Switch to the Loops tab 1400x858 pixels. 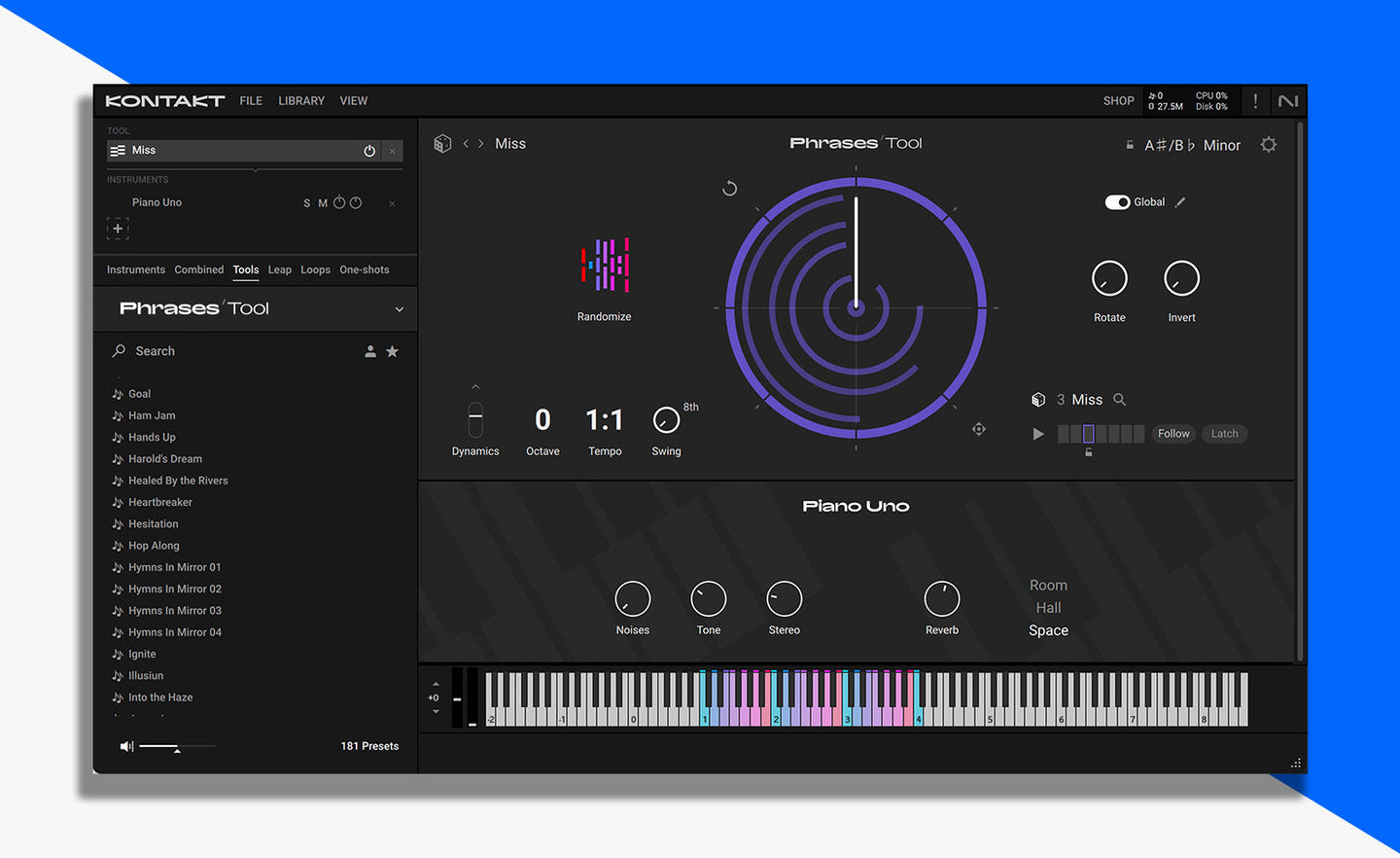point(315,270)
